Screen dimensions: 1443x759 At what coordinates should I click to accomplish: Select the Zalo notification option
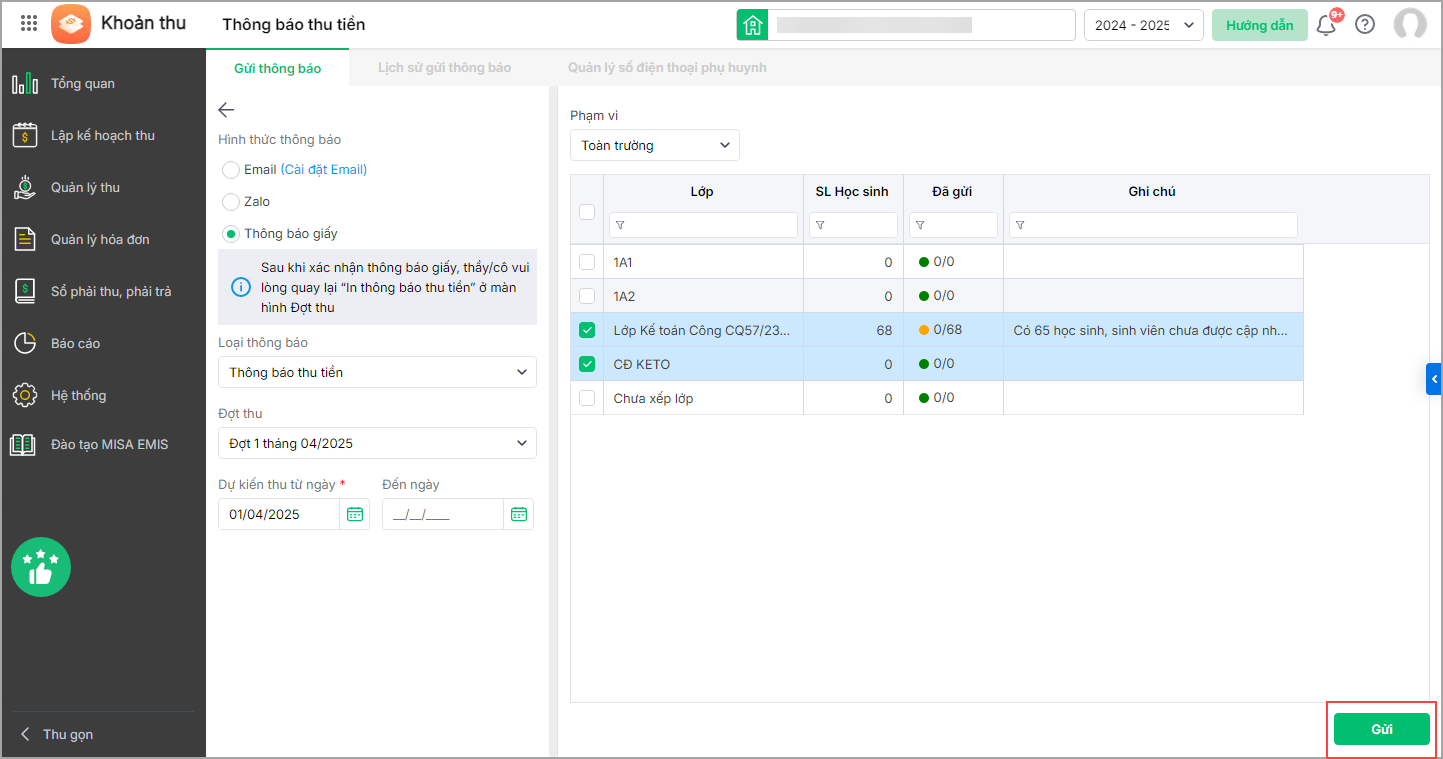(231, 202)
